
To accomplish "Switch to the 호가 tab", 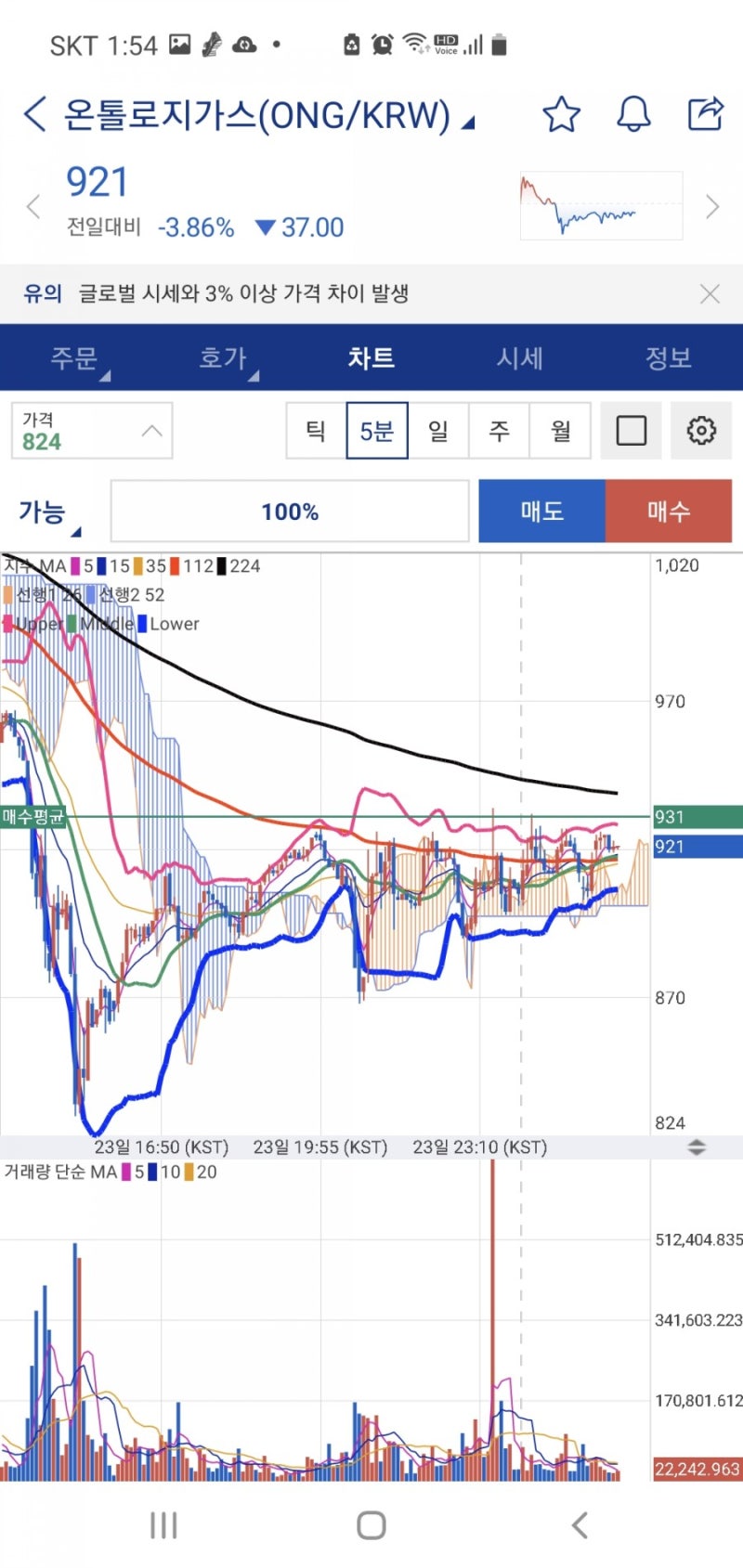I will (x=223, y=358).
